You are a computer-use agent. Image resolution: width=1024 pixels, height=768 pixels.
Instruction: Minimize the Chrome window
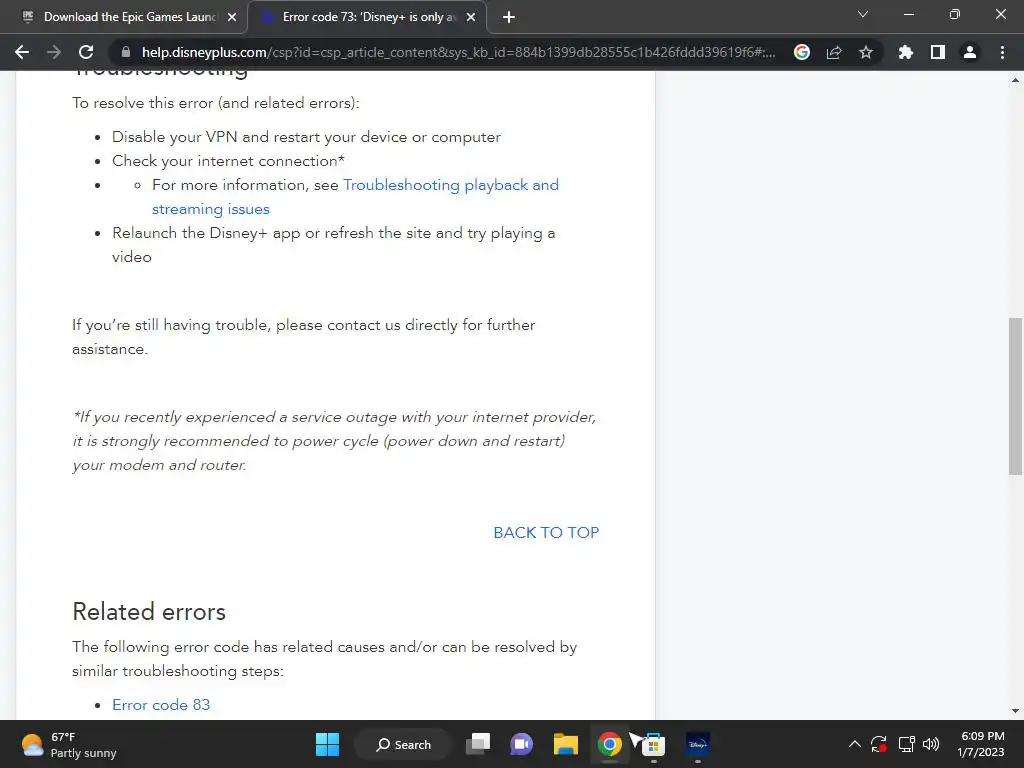coord(908,14)
